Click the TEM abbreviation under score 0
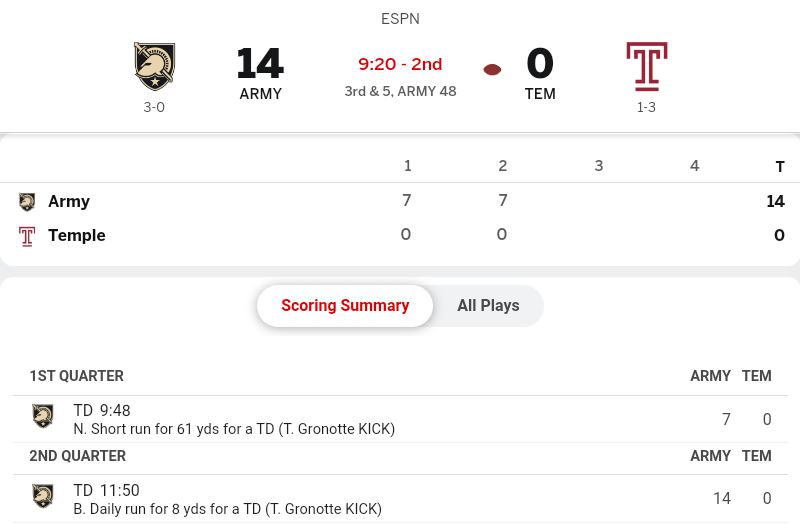The width and height of the screenshot is (800, 524). [540, 94]
